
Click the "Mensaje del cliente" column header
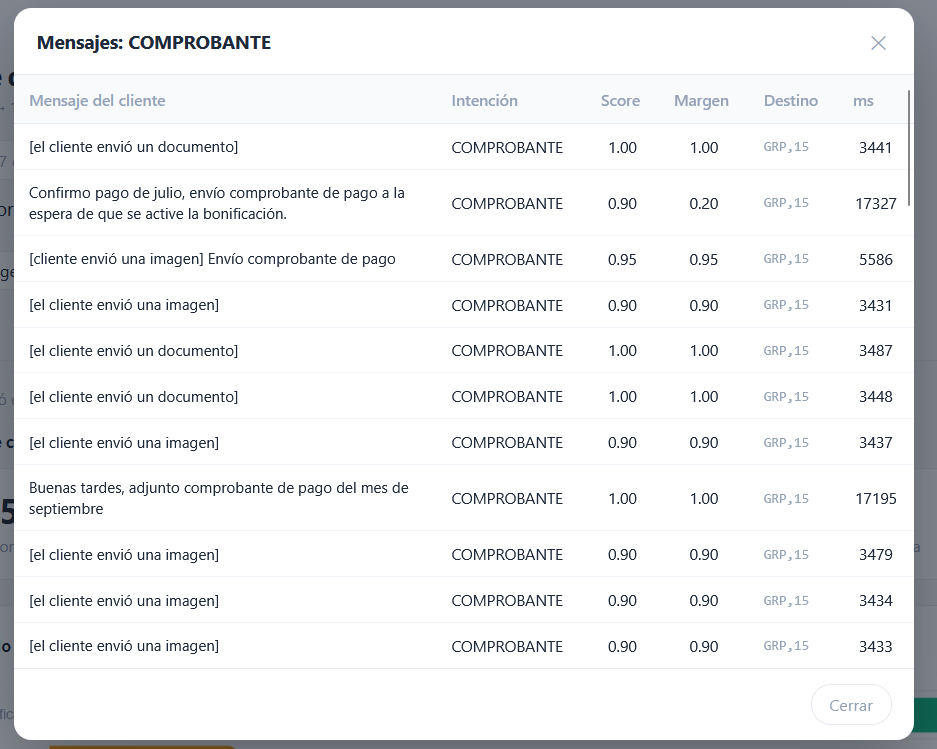pos(97,100)
